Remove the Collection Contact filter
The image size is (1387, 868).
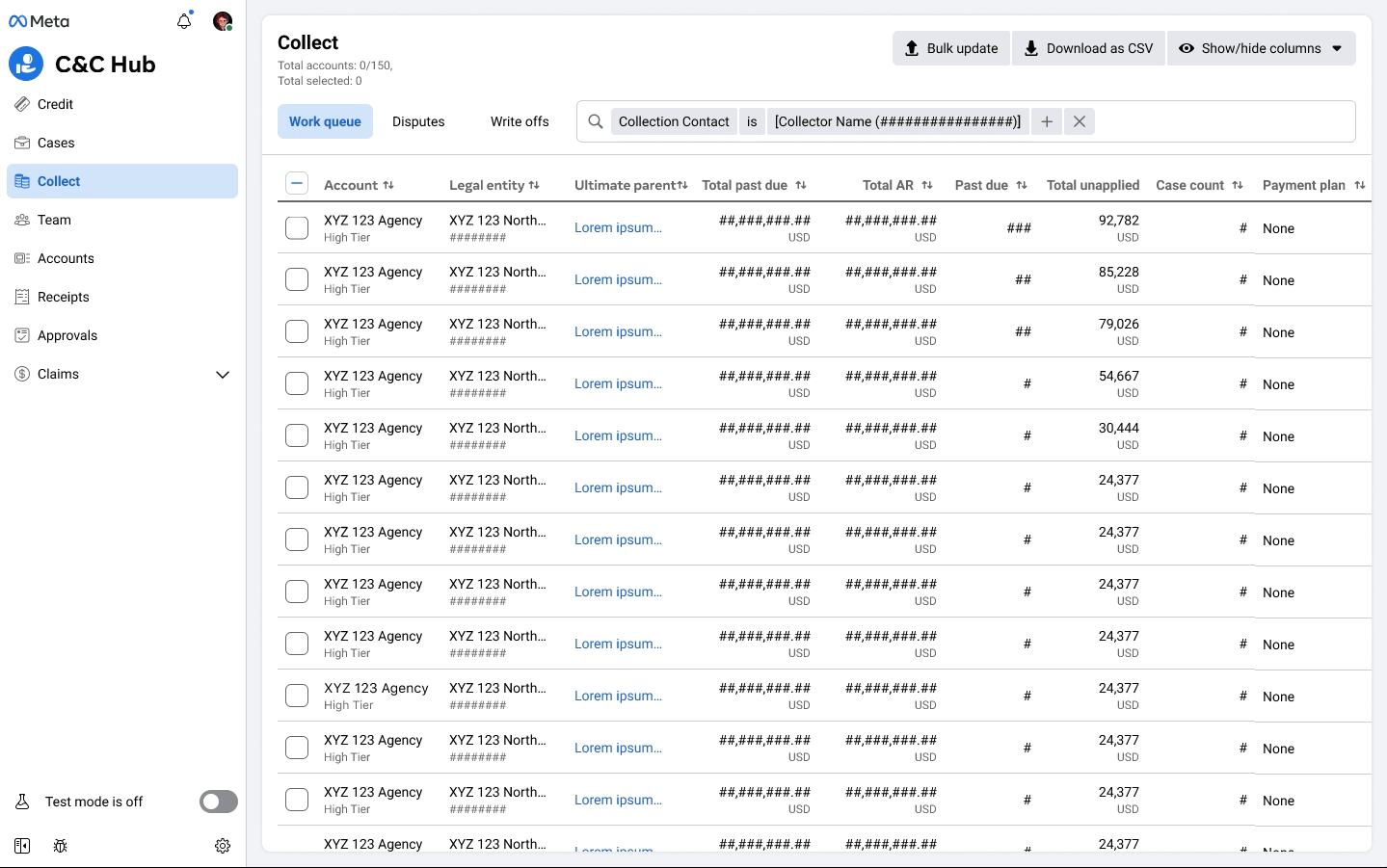click(x=1080, y=121)
